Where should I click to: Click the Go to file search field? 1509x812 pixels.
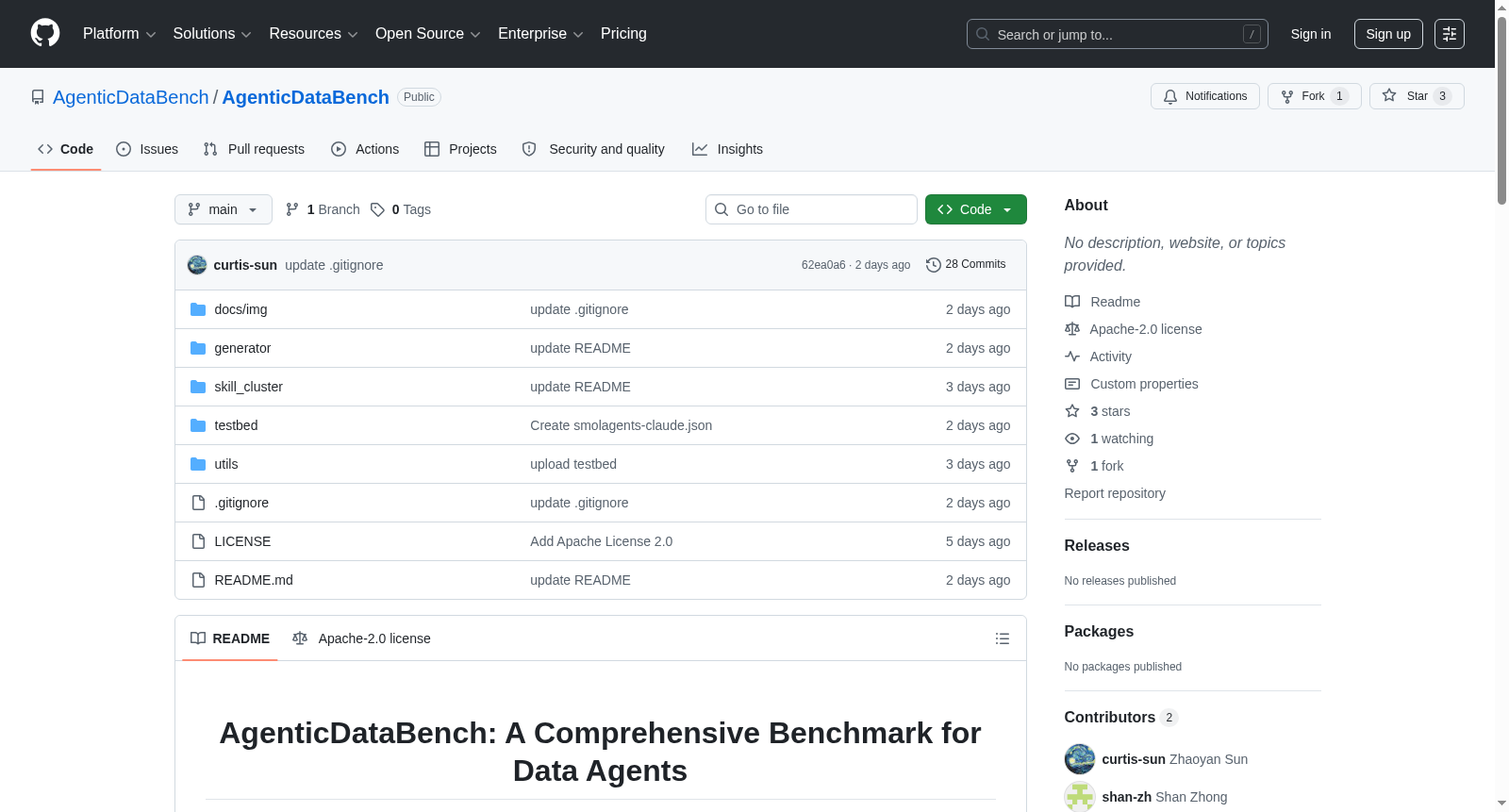811,209
